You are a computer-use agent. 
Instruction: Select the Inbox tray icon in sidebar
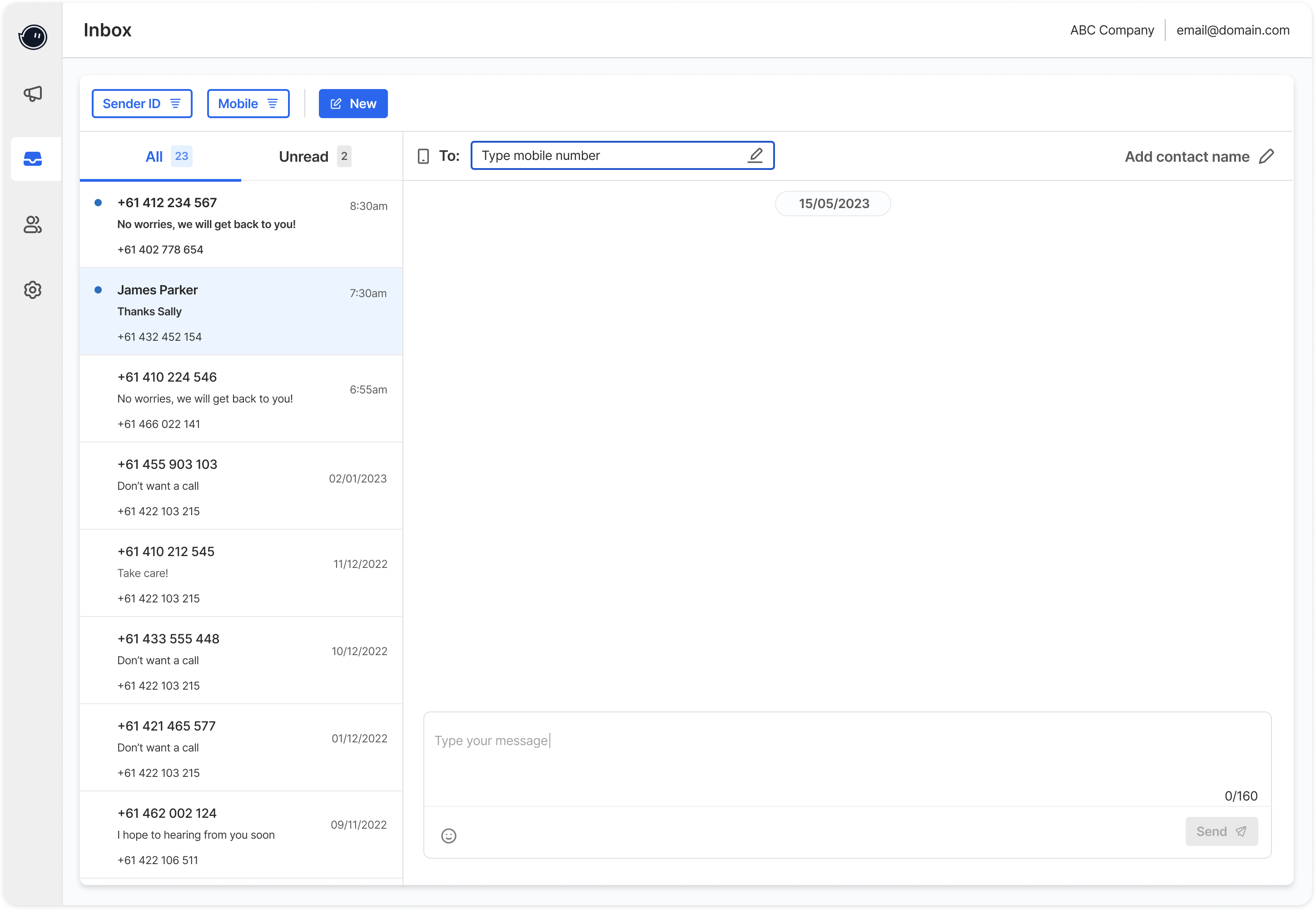(33, 159)
